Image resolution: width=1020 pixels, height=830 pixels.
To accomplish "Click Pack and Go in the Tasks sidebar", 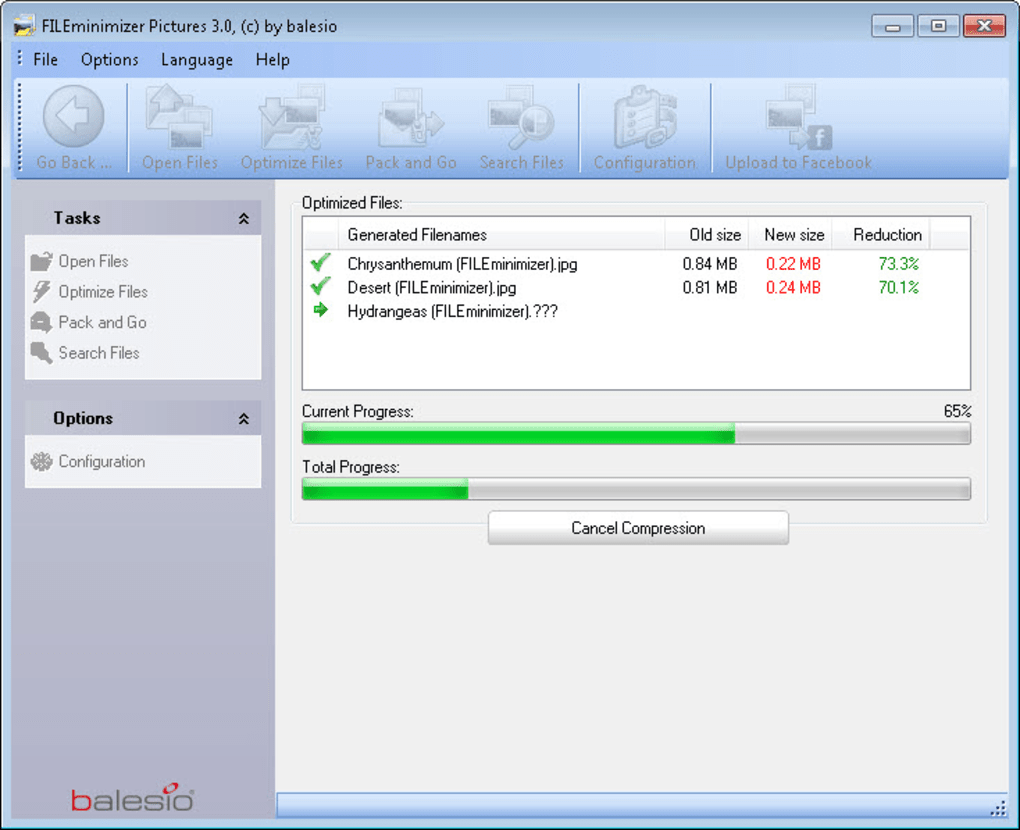I will [102, 322].
